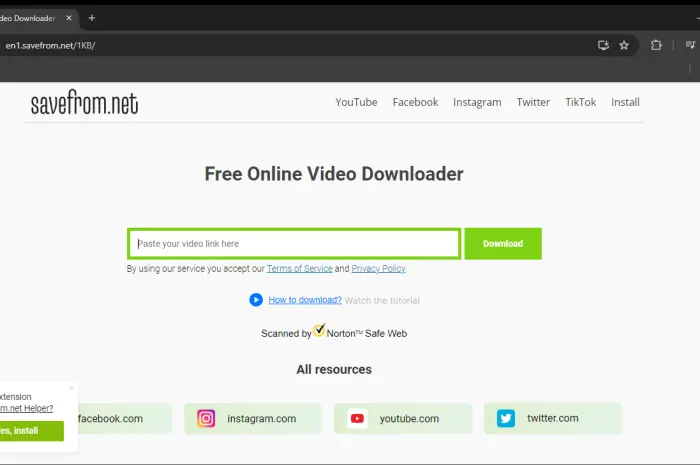Open a new browser tab
The height and width of the screenshot is (465, 700).
click(92, 18)
